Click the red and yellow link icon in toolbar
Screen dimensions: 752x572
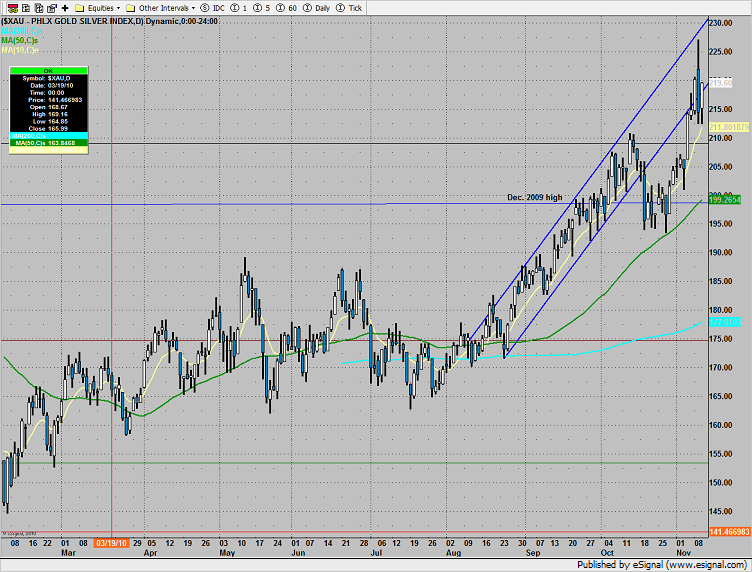pyautogui.click(x=13, y=8)
